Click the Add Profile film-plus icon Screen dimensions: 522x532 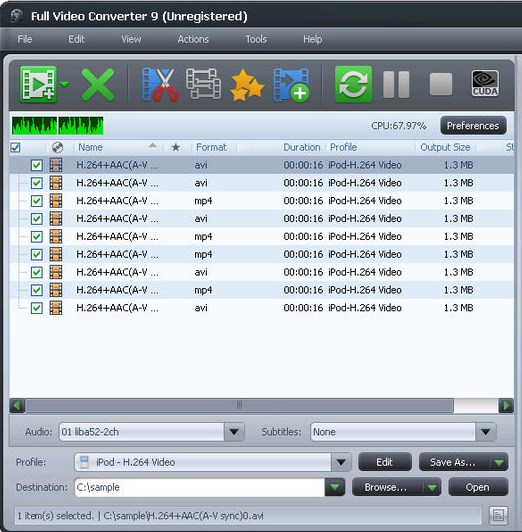291,85
